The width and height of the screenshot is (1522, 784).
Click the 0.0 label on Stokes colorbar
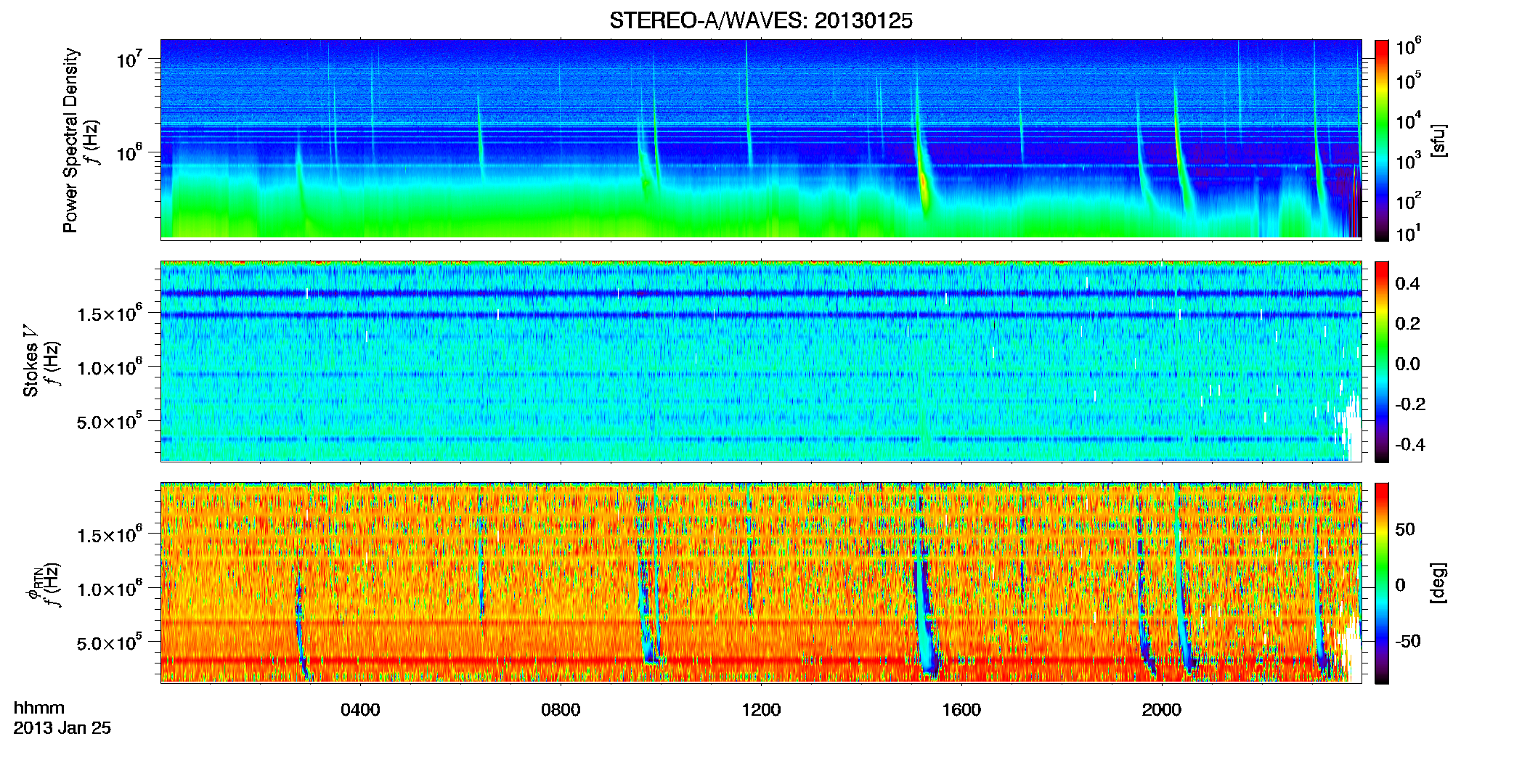click(x=1407, y=364)
